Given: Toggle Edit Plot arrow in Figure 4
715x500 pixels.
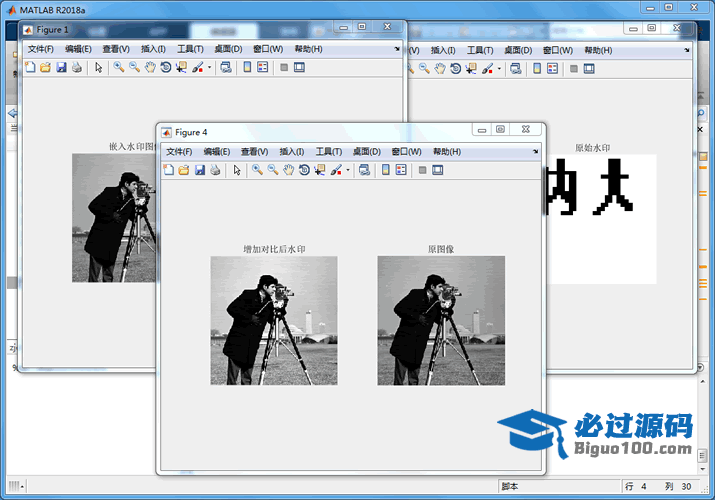Looking at the screenshot, I should 237,170.
